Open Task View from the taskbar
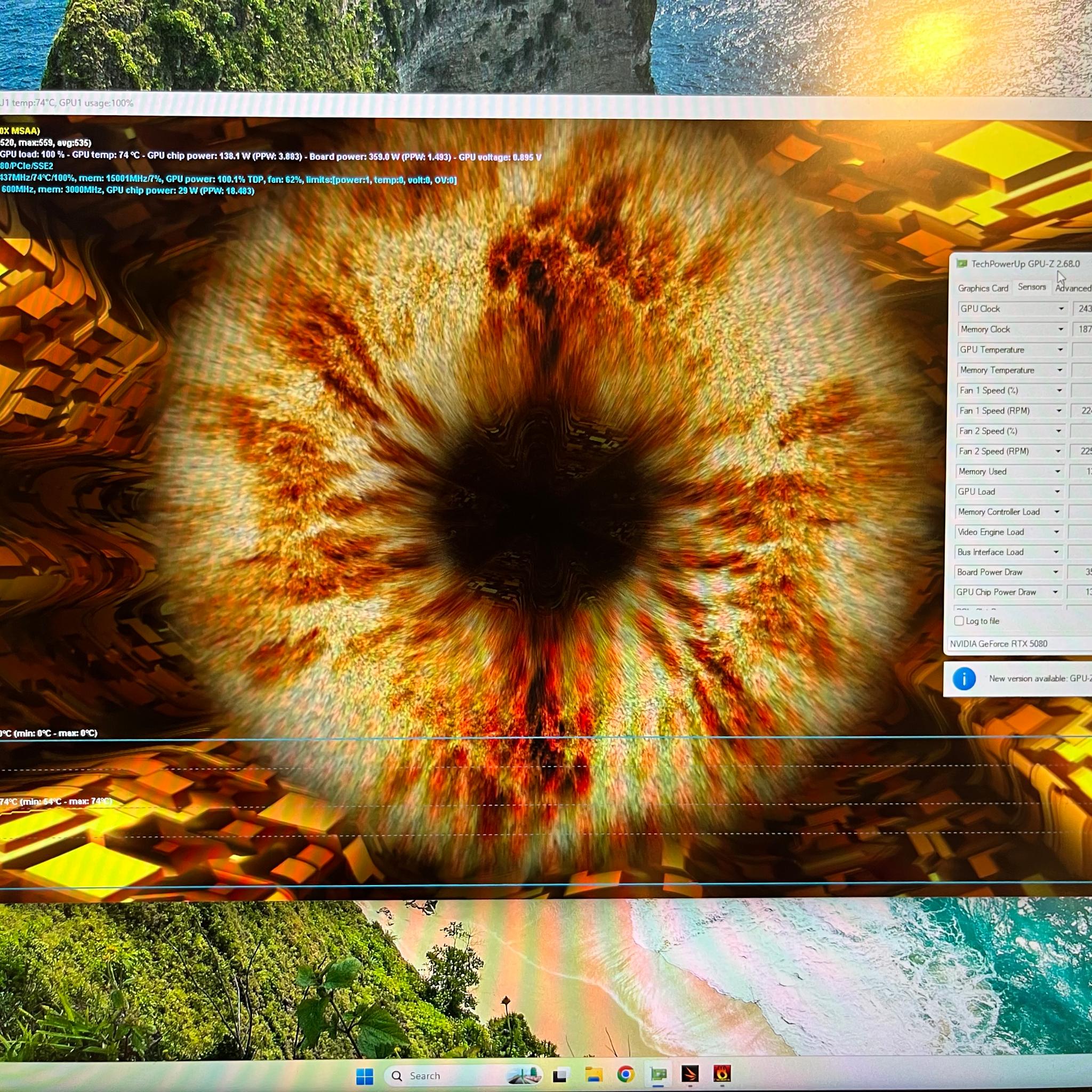 click(x=560, y=1075)
